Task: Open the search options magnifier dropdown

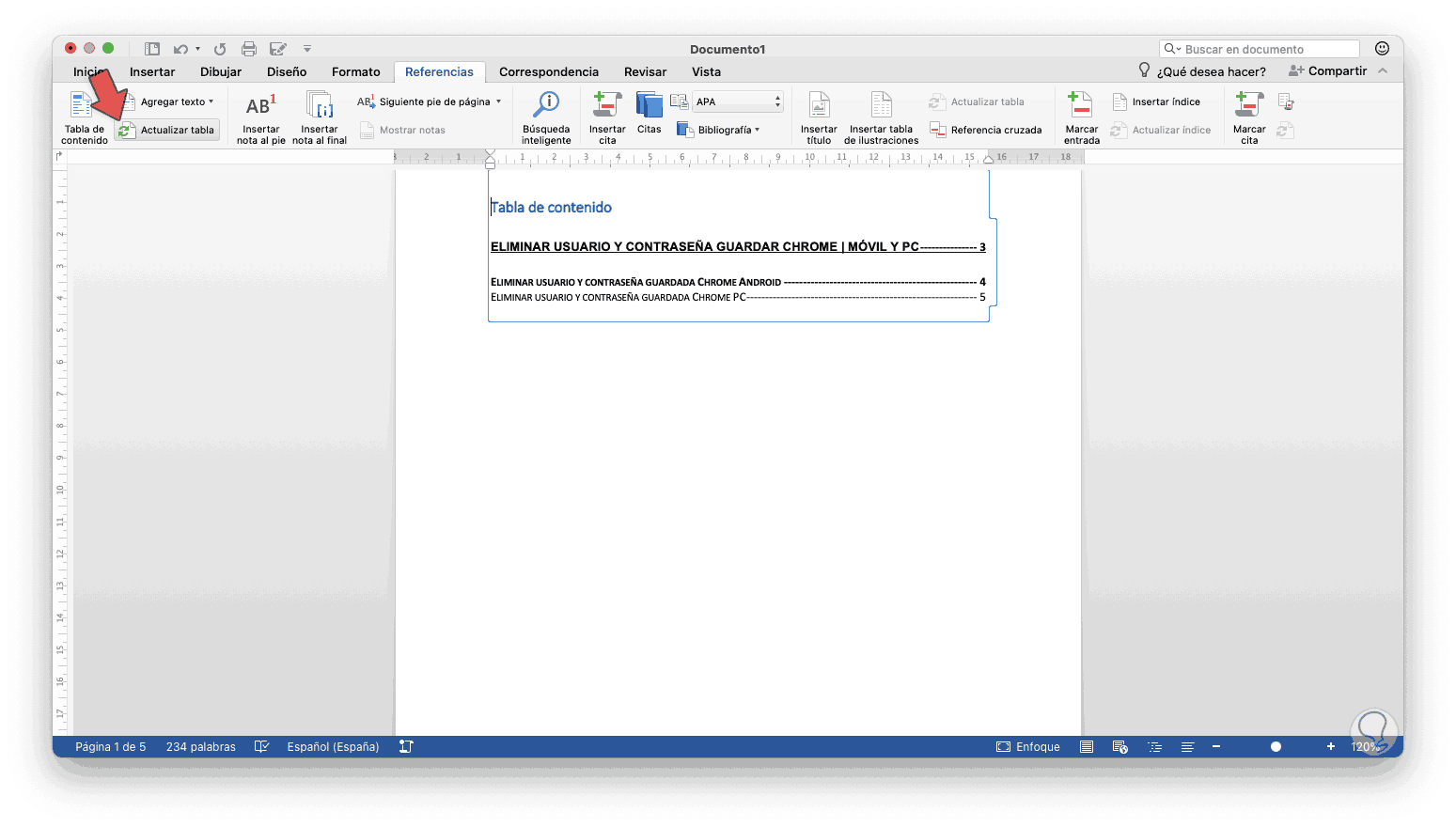Action: [x=1172, y=49]
